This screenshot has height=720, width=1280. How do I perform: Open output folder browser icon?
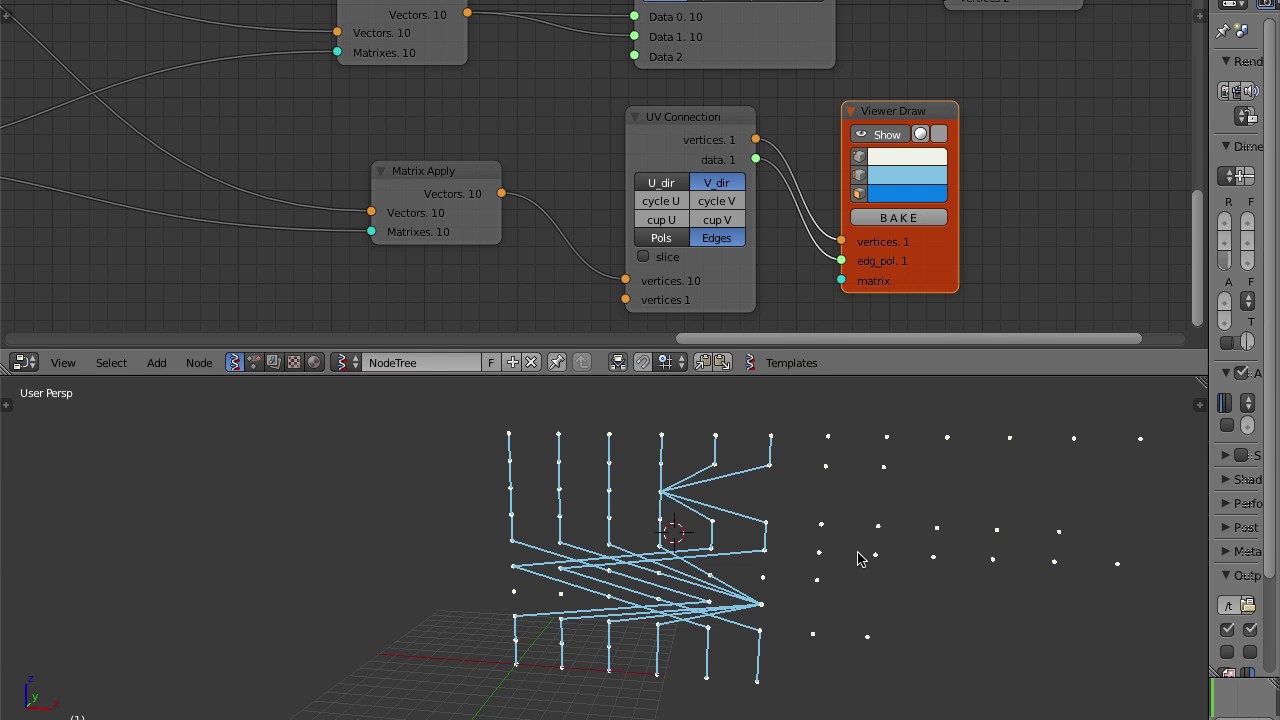1247,605
